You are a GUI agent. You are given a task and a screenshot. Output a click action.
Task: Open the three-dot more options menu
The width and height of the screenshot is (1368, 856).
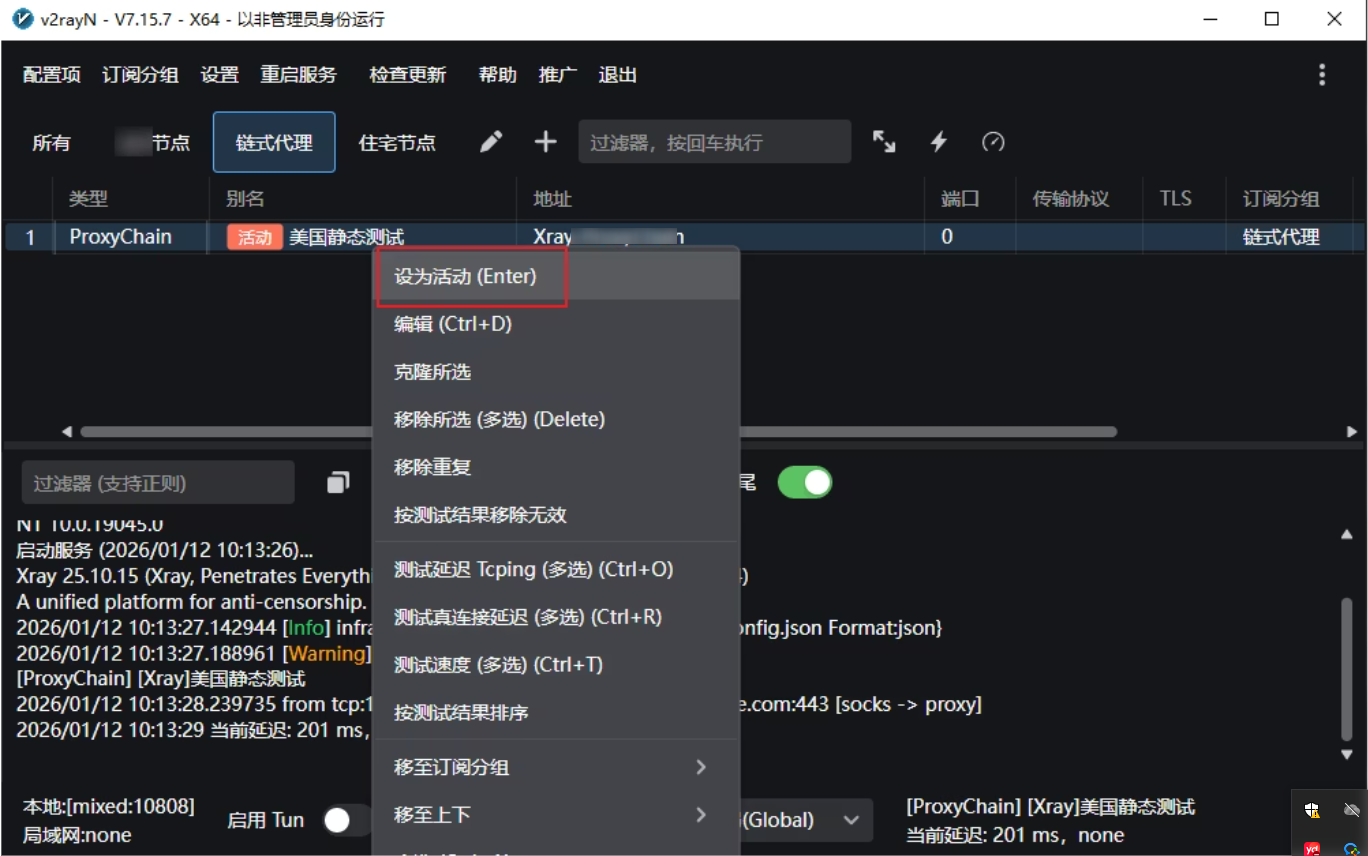(1322, 75)
